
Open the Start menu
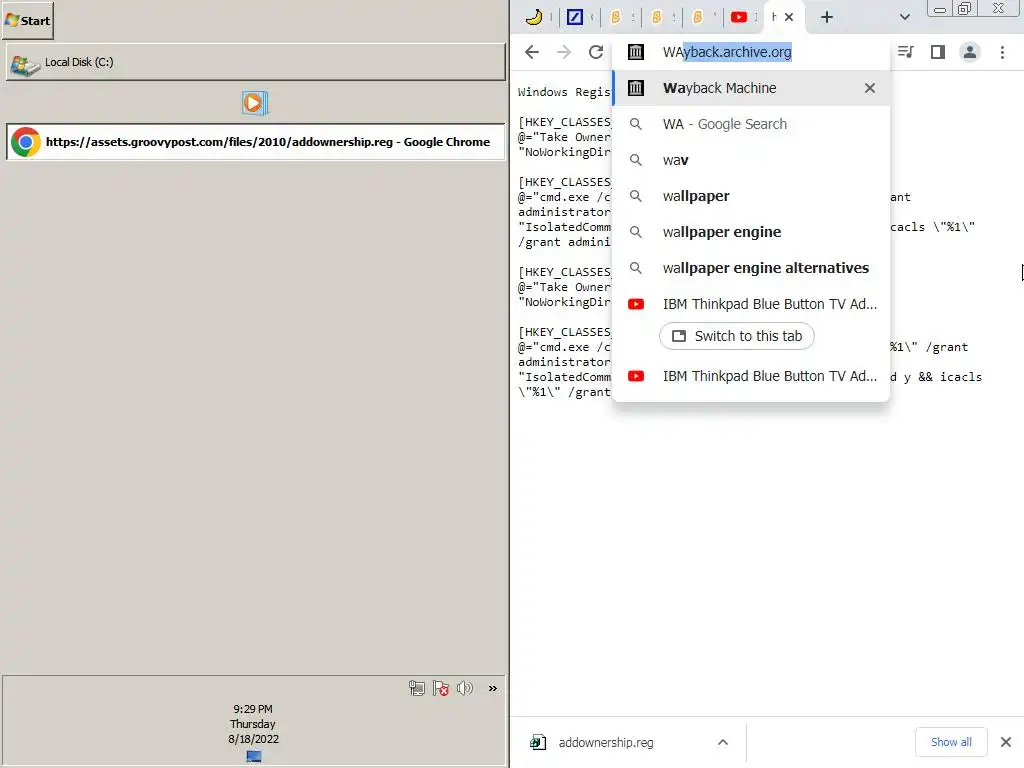[x=27, y=20]
